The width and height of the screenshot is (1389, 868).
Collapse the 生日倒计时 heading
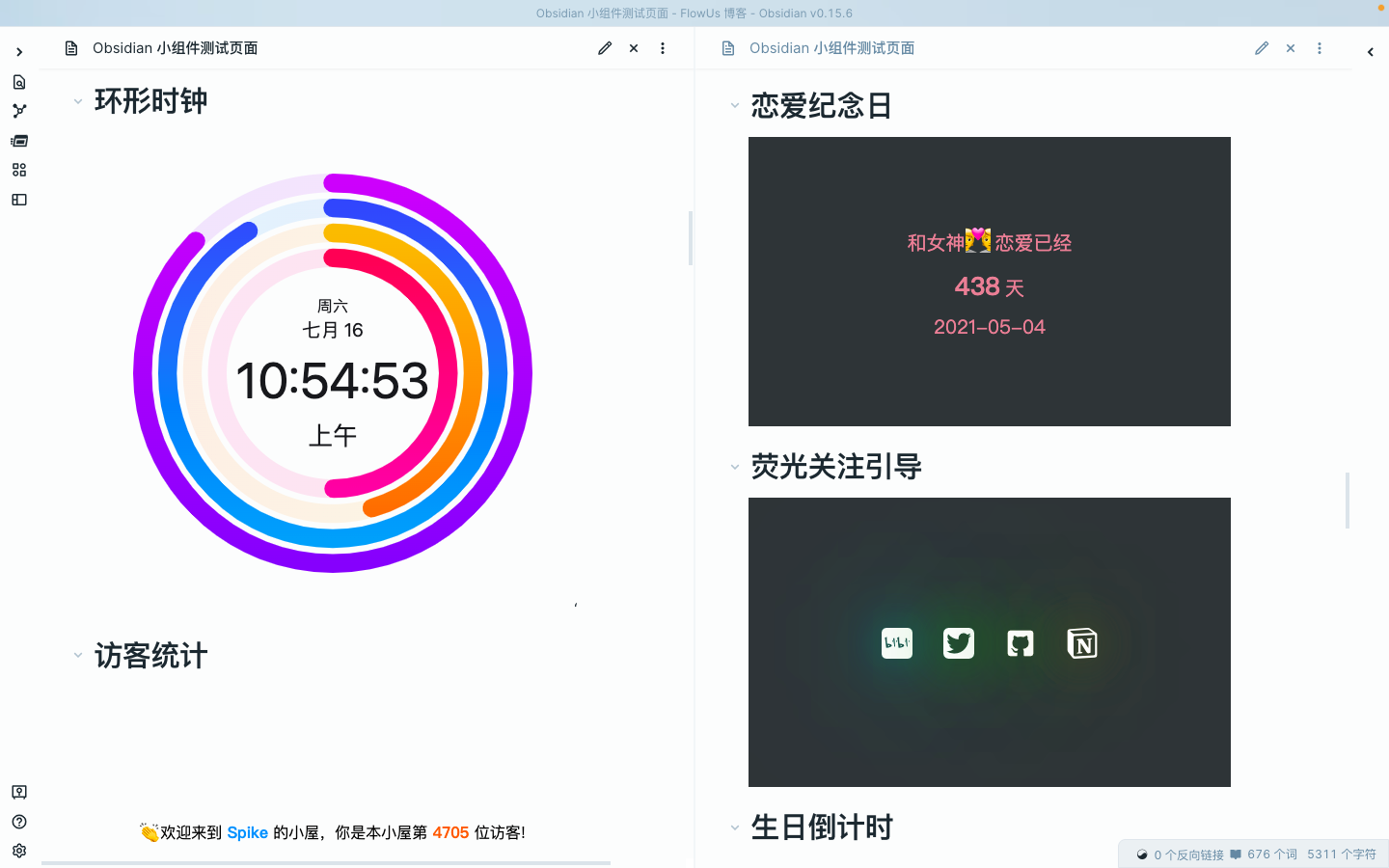pos(735,827)
